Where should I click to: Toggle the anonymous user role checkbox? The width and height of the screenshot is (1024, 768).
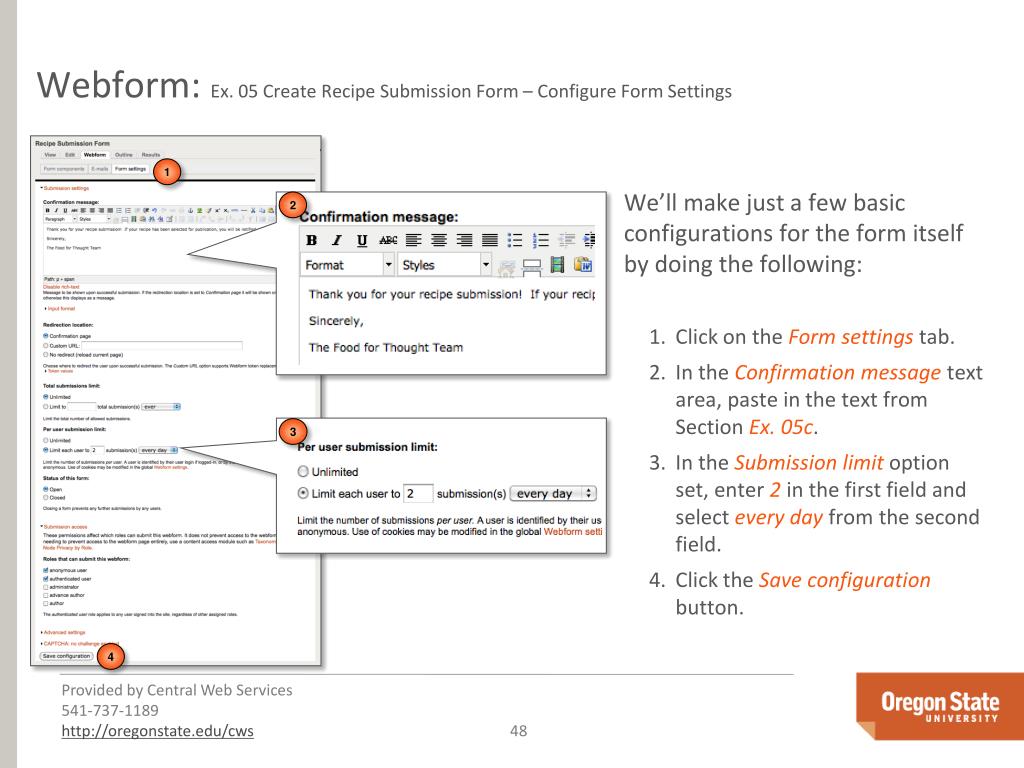coord(46,570)
